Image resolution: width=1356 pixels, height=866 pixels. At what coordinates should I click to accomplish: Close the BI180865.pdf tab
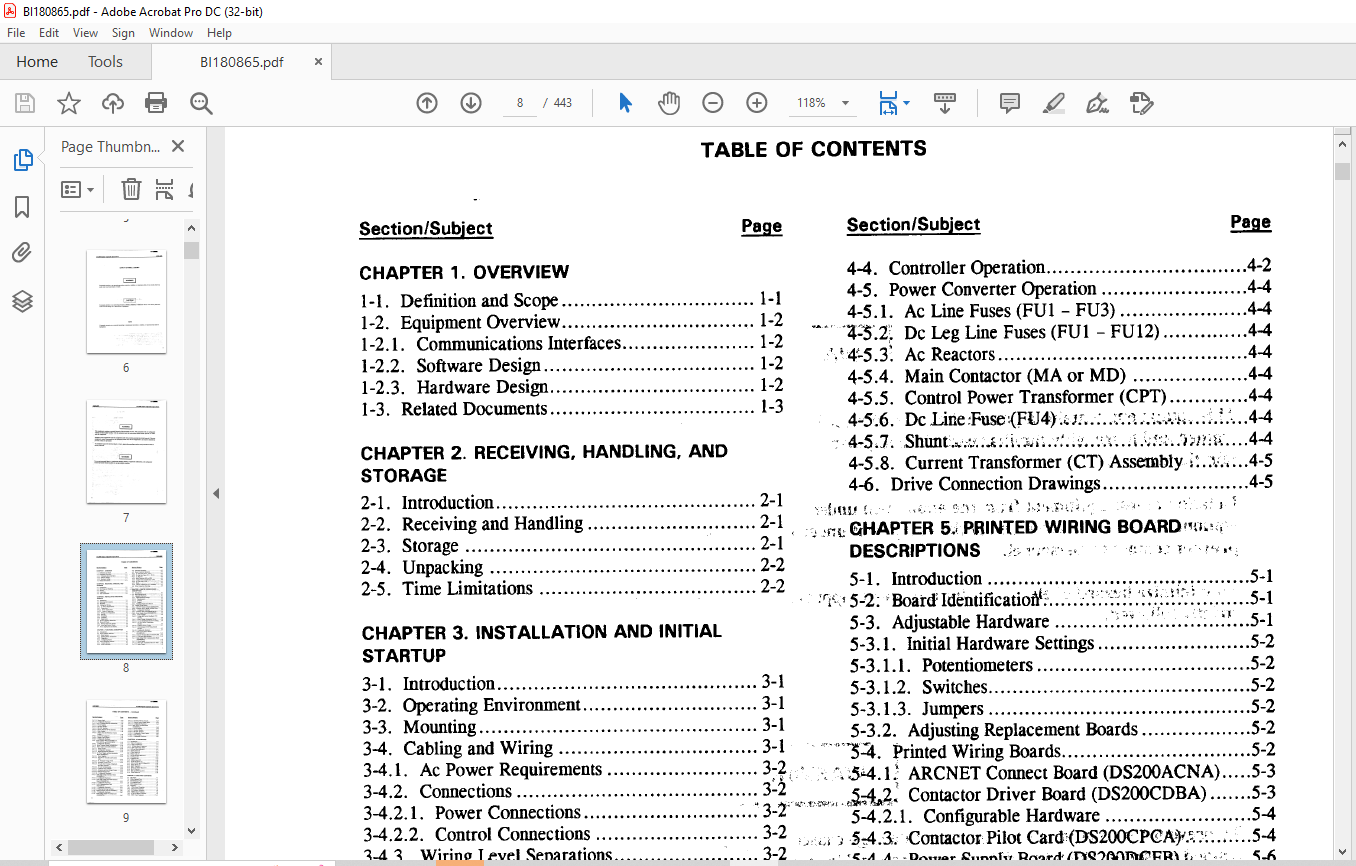pyautogui.click(x=318, y=62)
